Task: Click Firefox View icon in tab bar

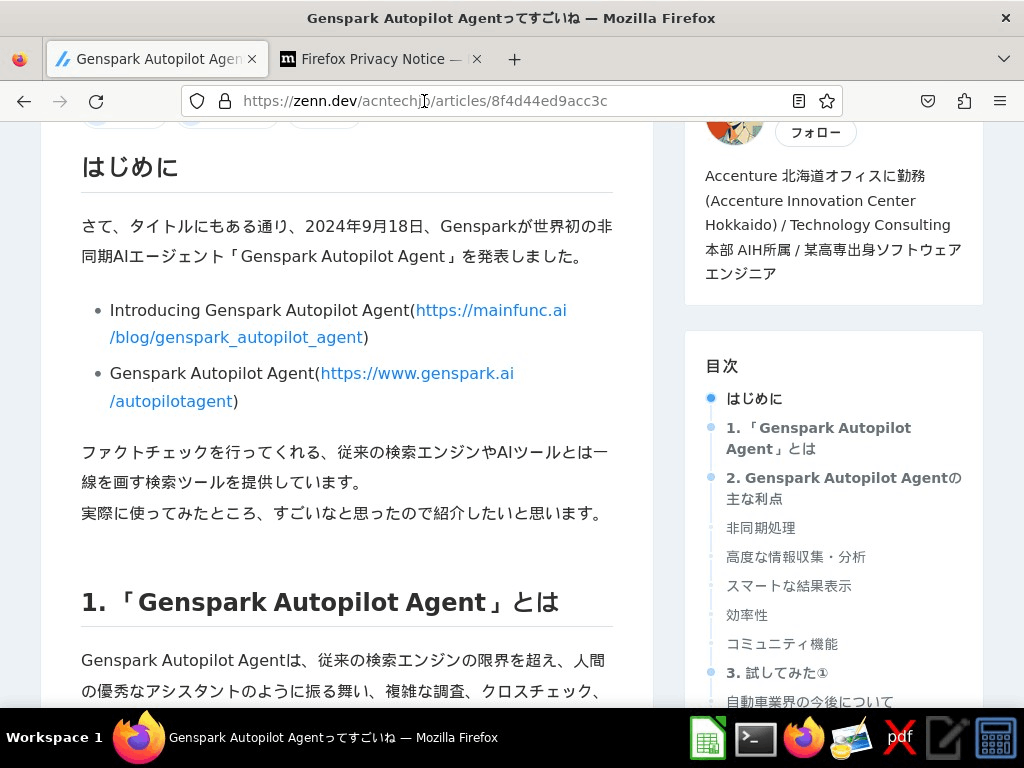Action: (x=20, y=59)
